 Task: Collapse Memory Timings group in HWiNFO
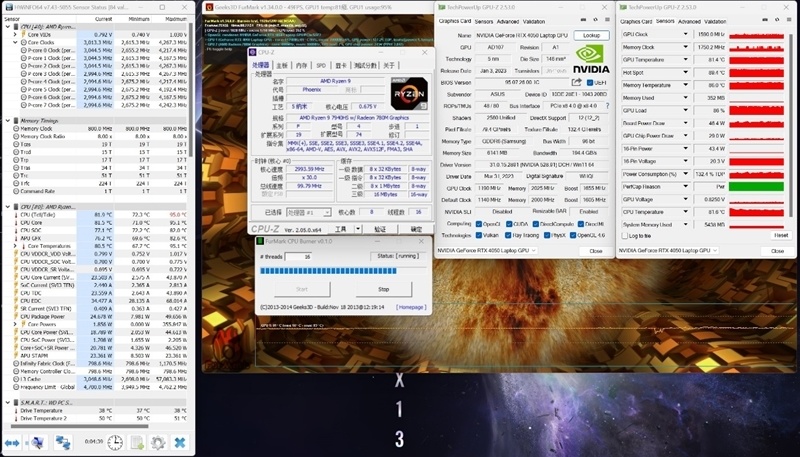coord(7,121)
